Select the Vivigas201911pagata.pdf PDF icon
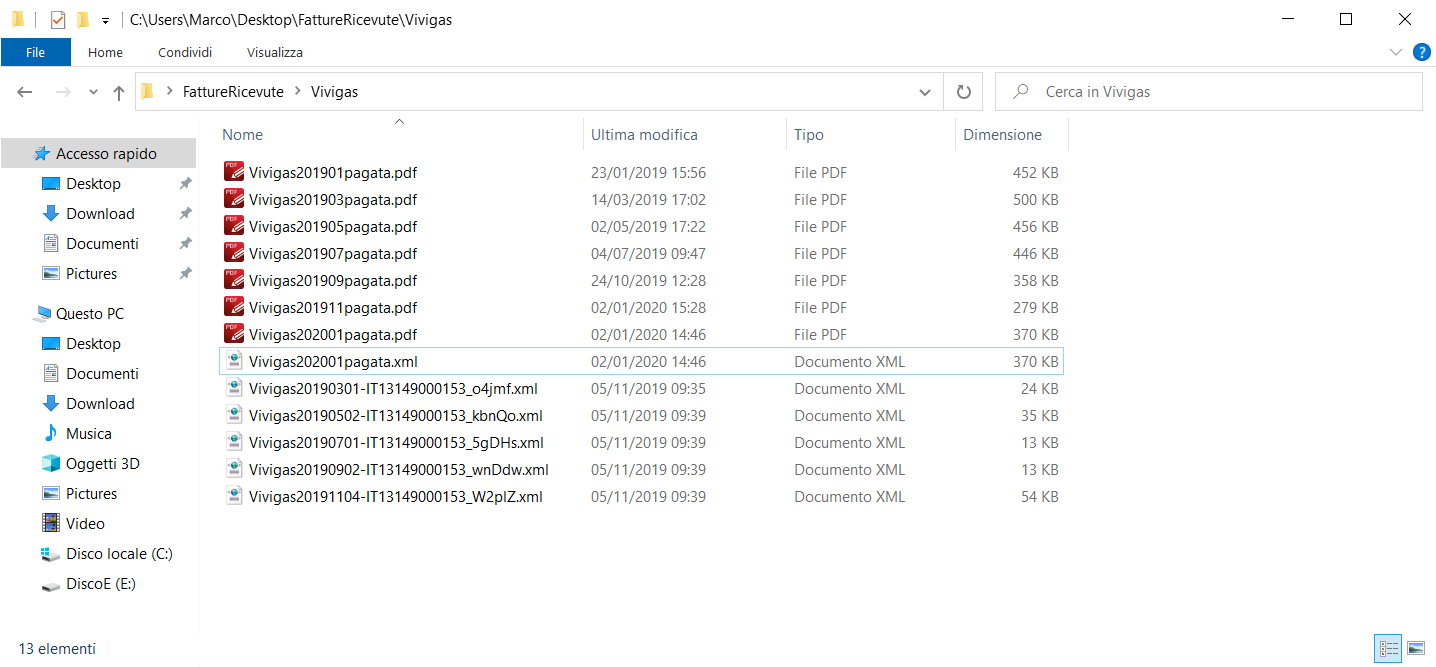This screenshot has width=1436, height=667. pyautogui.click(x=234, y=307)
